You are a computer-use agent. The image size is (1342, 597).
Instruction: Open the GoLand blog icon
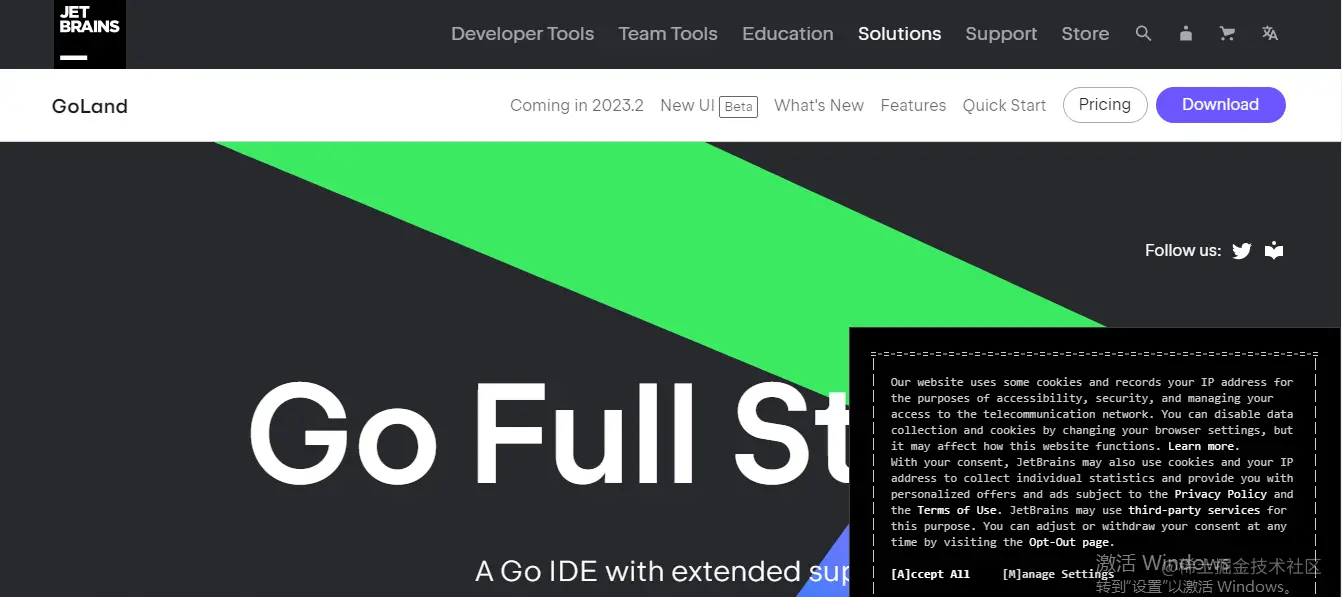click(1274, 250)
